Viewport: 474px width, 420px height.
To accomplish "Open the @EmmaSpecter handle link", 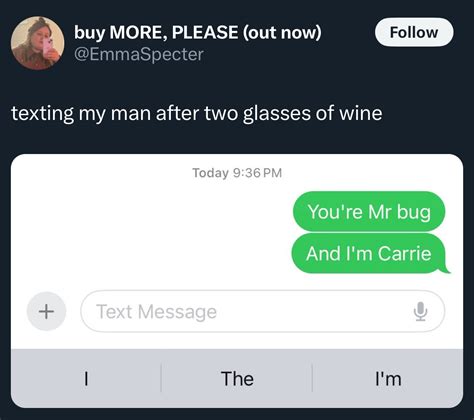I will point(139,54).
